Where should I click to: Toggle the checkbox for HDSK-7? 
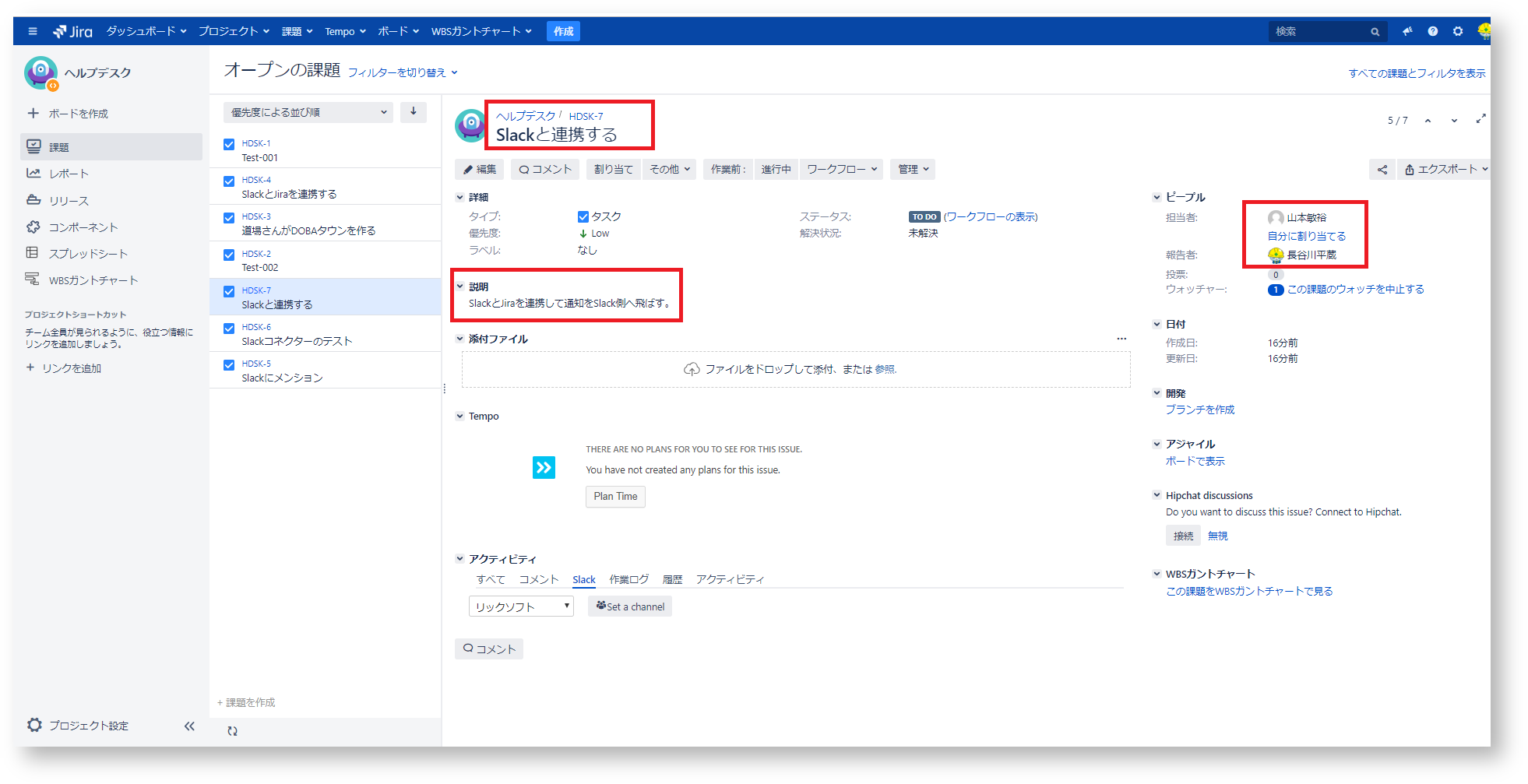pyautogui.click(x=229, y=291)
